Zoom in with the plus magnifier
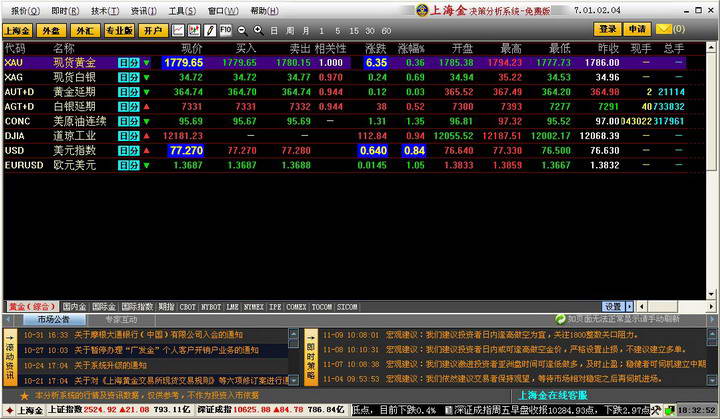 (x=259, y=31)
